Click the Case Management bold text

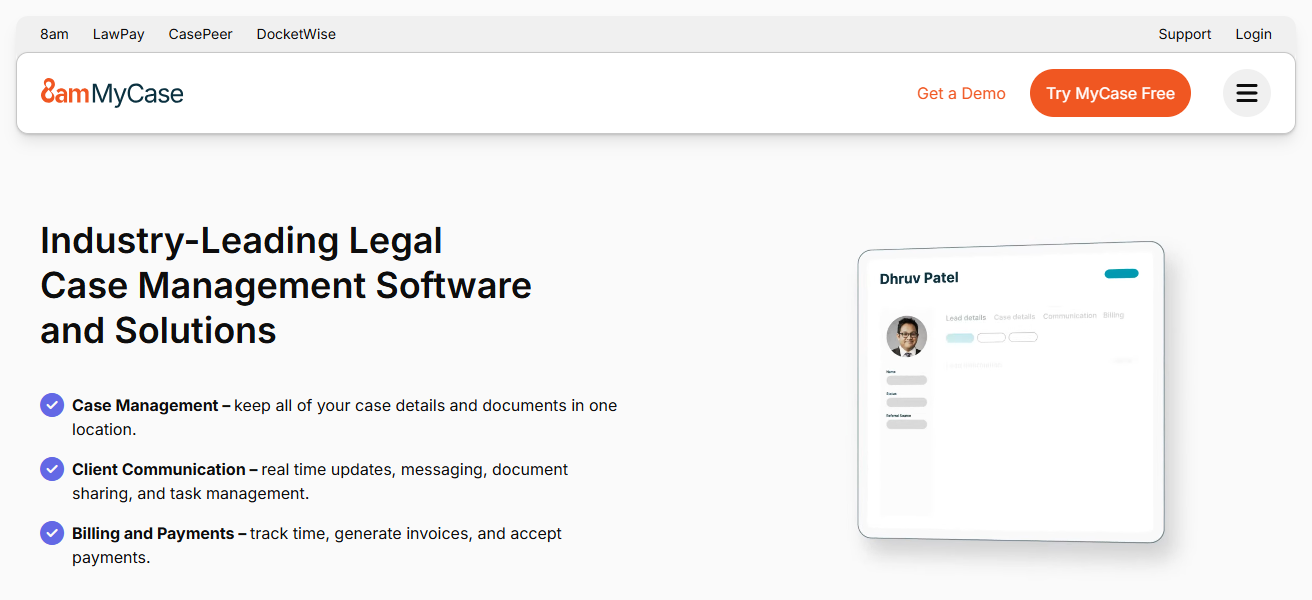145,405
